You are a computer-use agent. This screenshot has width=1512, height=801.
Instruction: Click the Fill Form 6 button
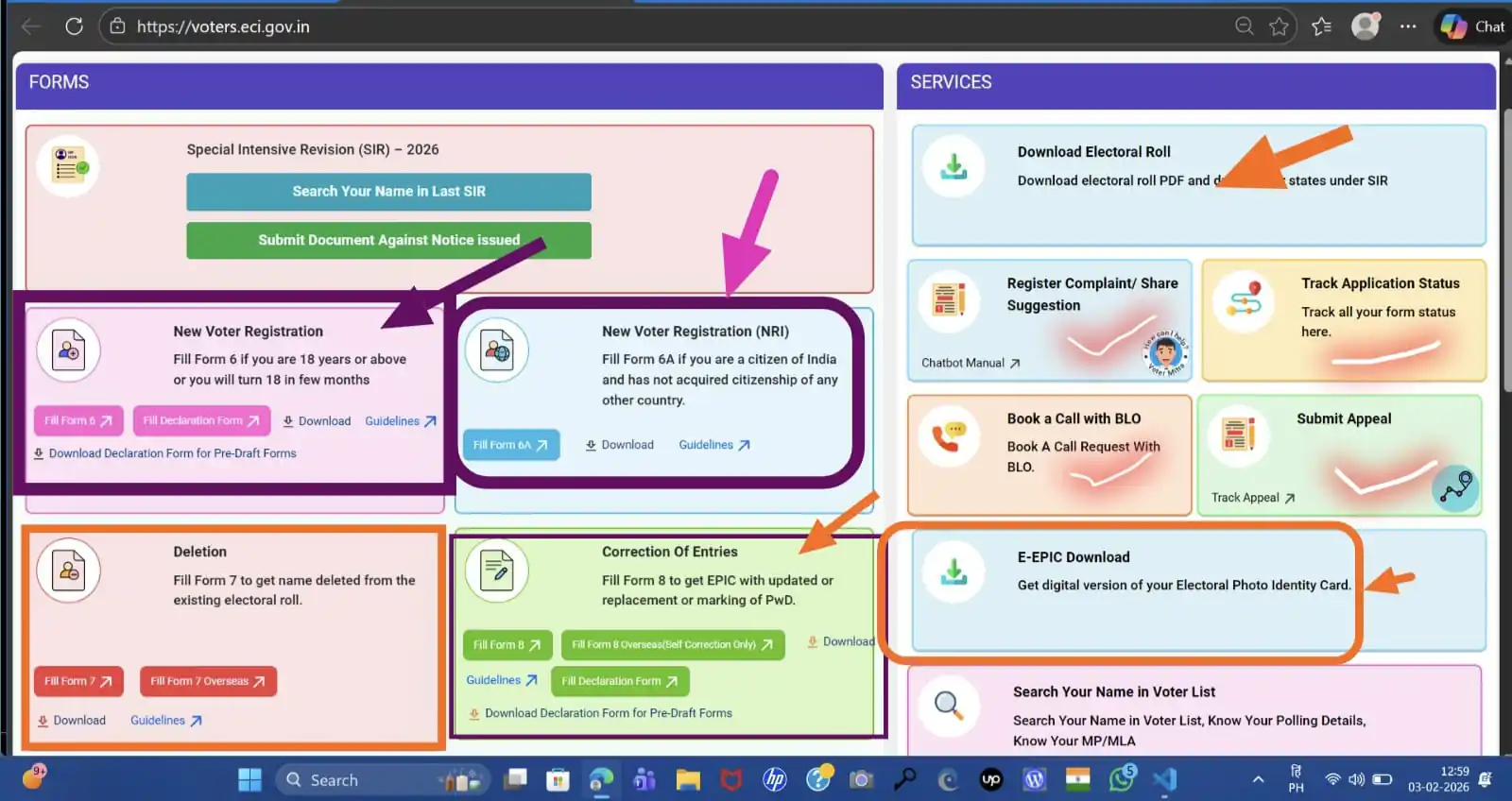click(77, 420)
